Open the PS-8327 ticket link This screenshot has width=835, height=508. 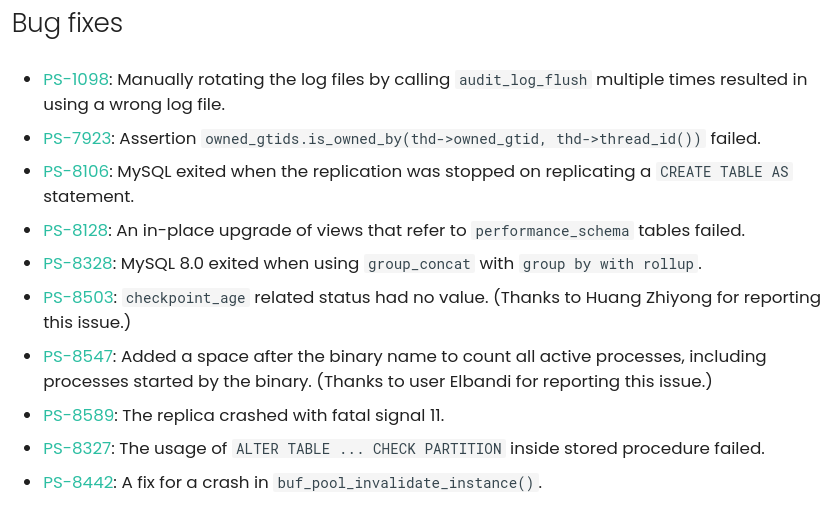[77, 448]
